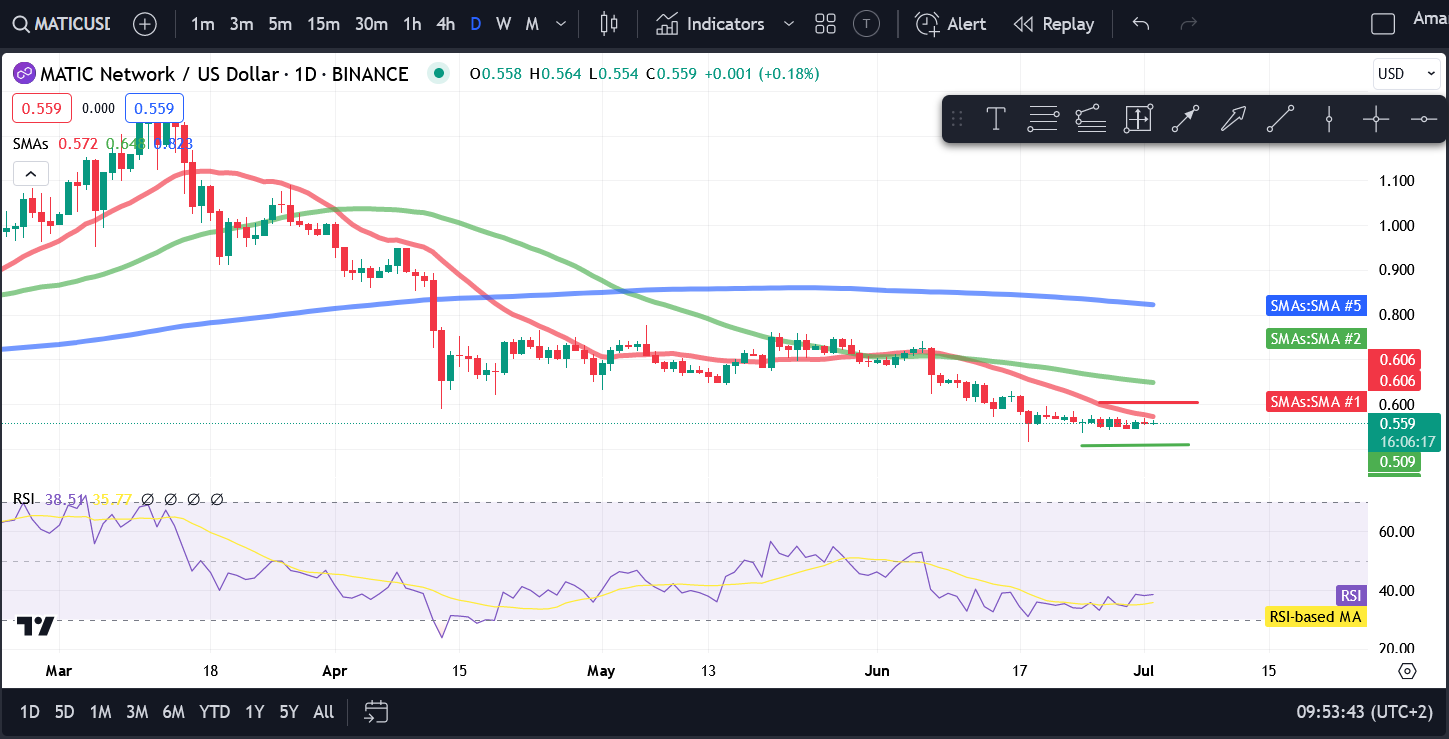Image resolution: width=1449 pixels, height=739 pixels.
Task: Click the compare or add symbol plus icon
Action: (x=145, y=24)
